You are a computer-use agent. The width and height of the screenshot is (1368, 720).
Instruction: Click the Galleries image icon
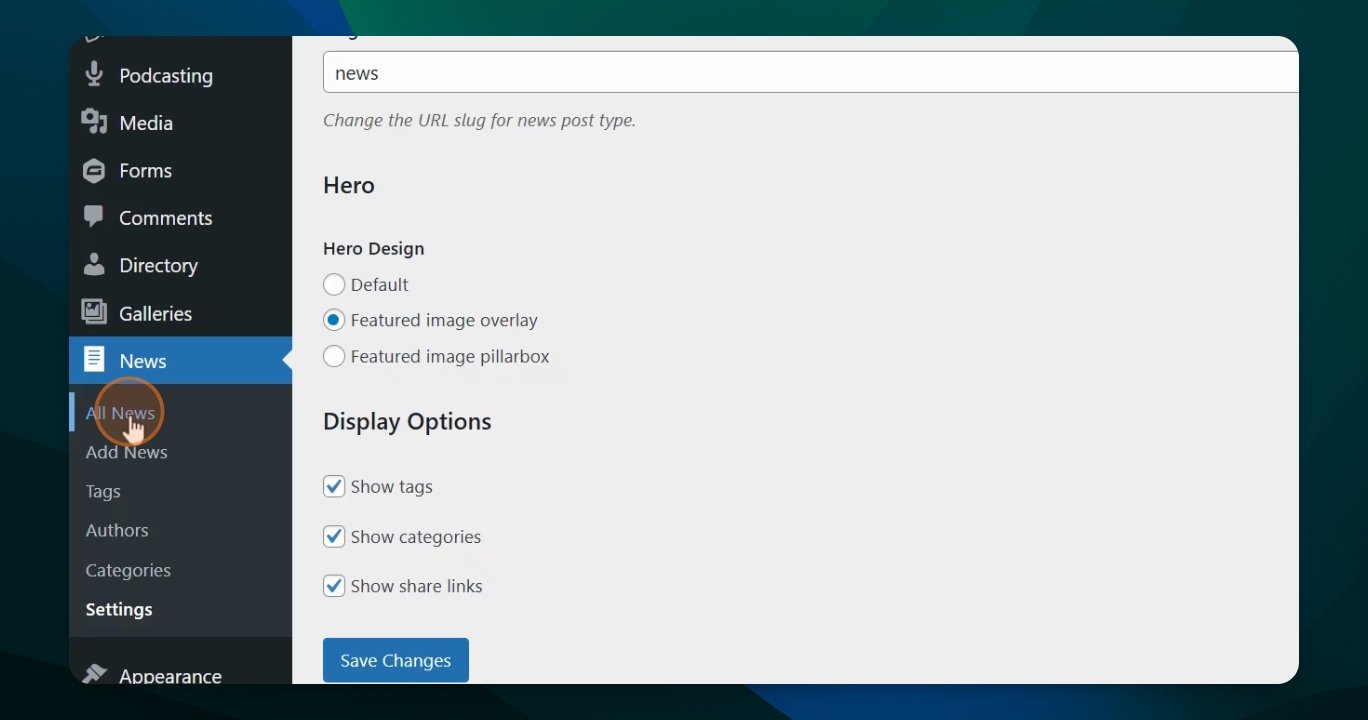94,312
